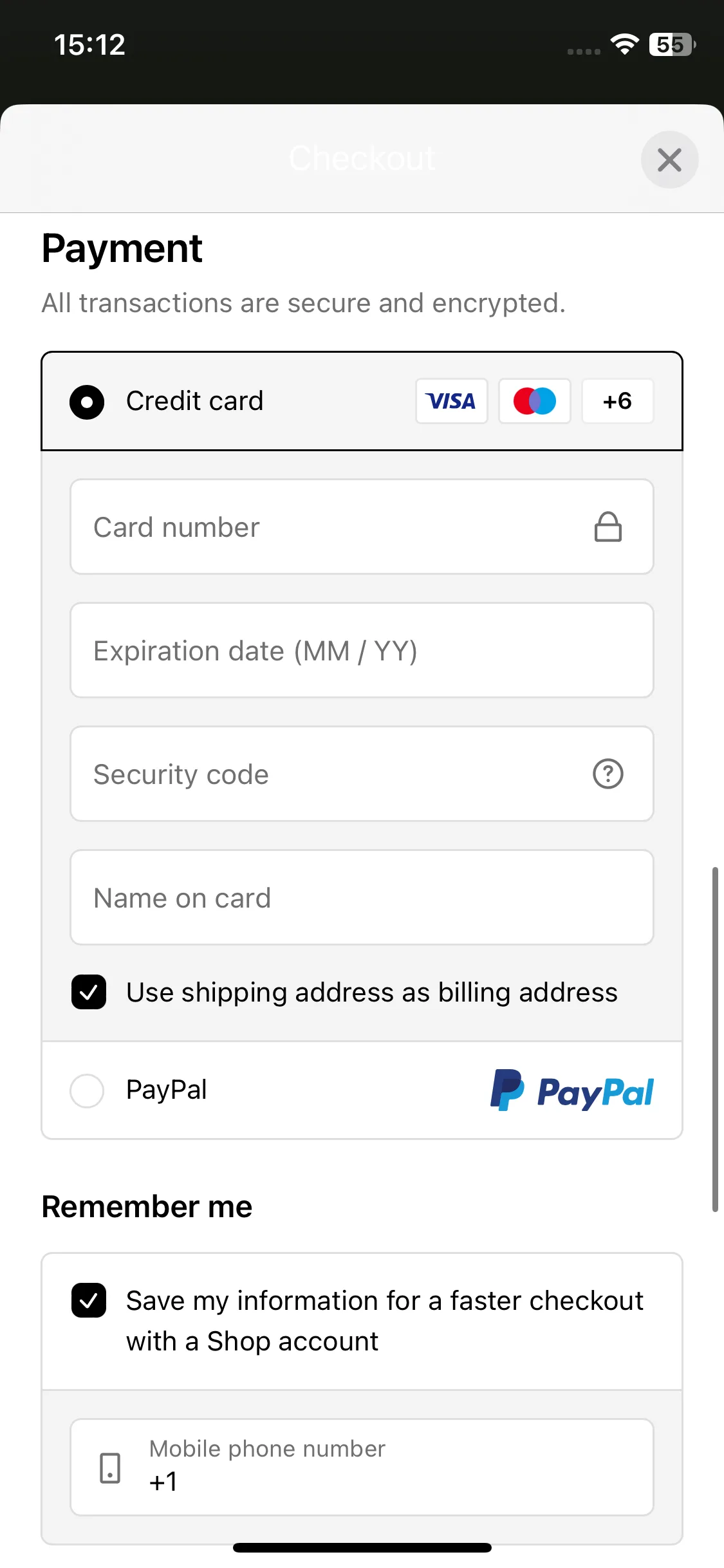Focus the Name on card field
This screenshot has width=724, height=1568.
coord(362,897)
